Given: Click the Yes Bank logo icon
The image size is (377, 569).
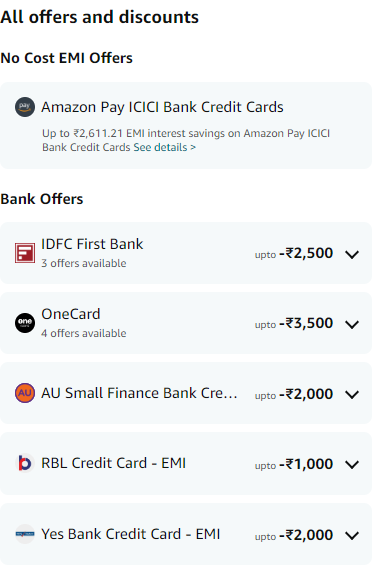Looking at the screenshot, I should tap(25, 534).
